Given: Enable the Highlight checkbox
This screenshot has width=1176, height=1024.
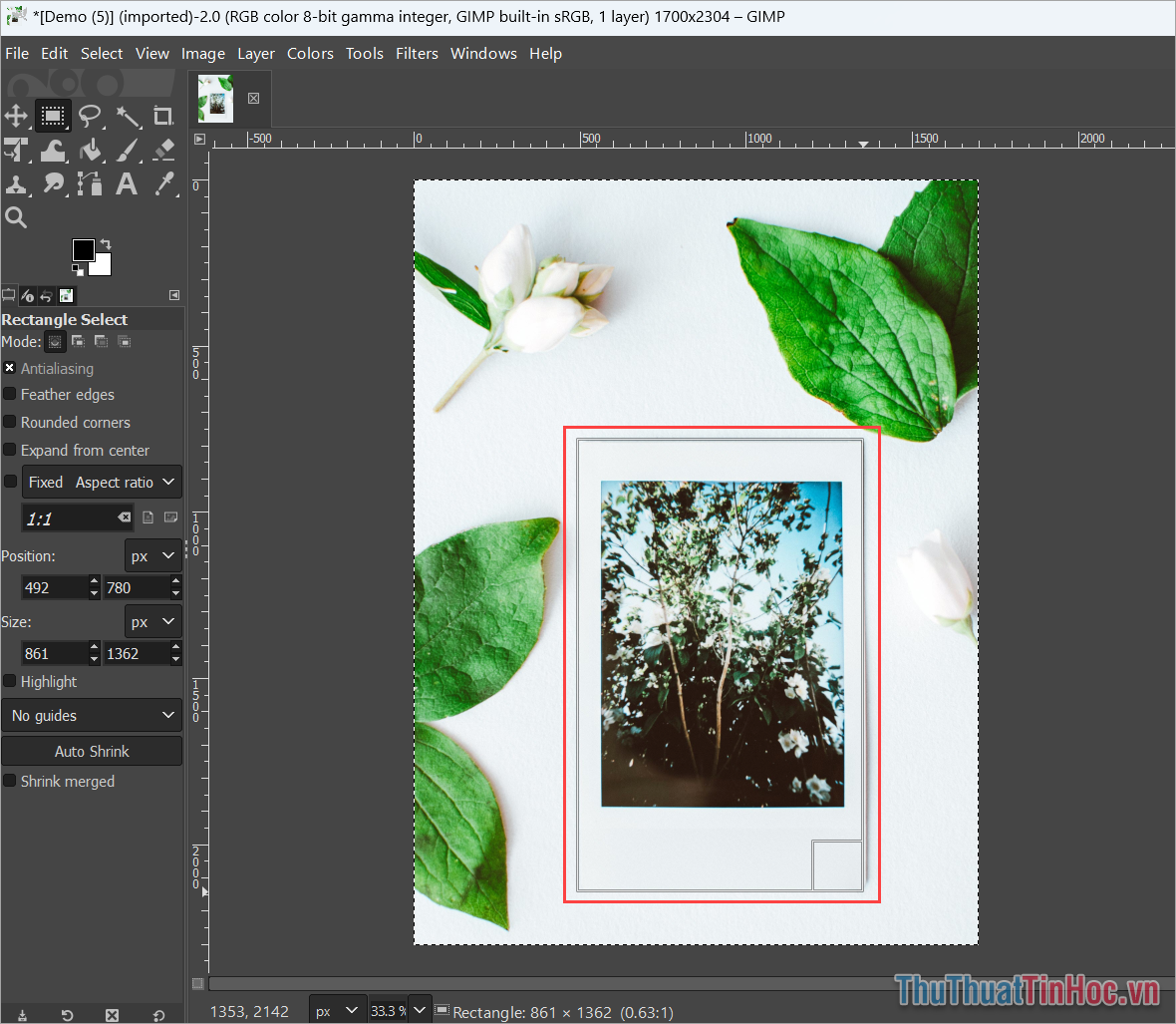Looking at the screenshot, I should coord(10,681).
